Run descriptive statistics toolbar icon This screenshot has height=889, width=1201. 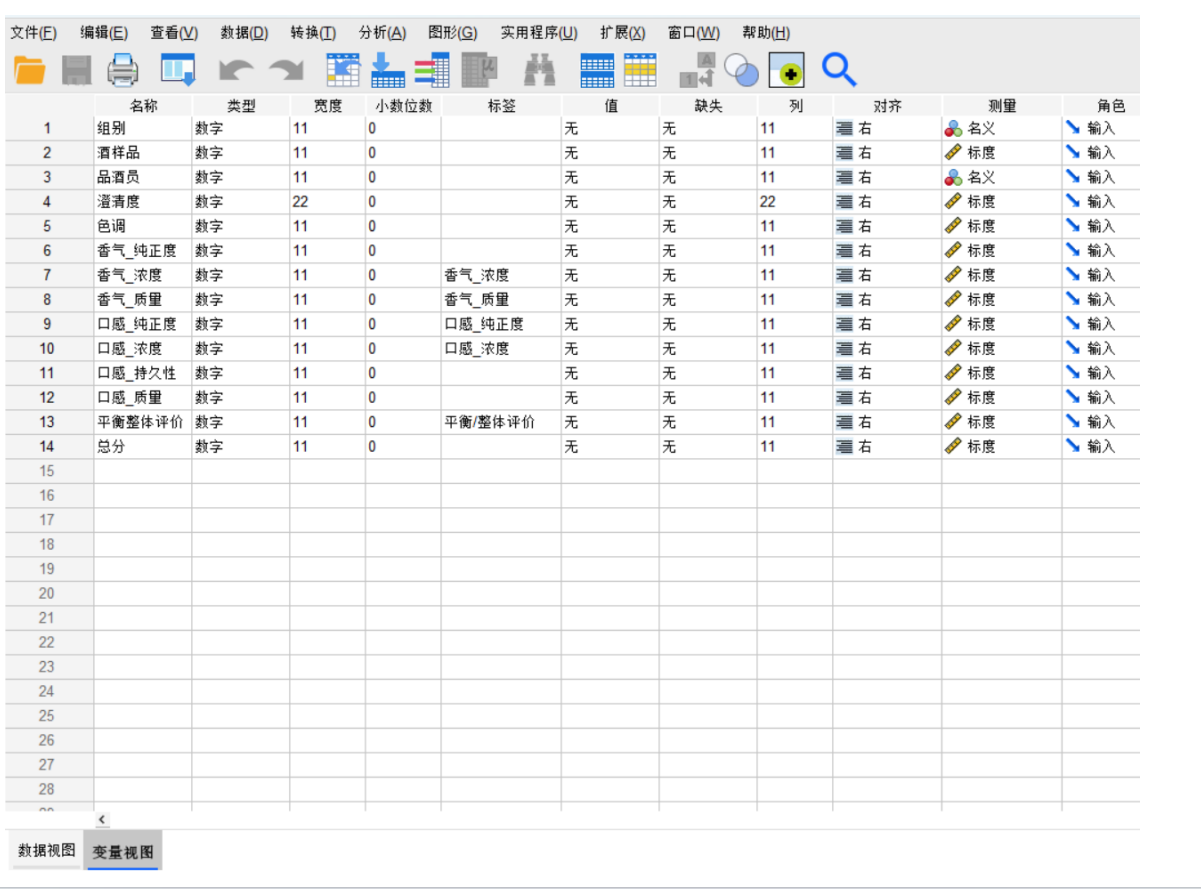coord(480,70)
